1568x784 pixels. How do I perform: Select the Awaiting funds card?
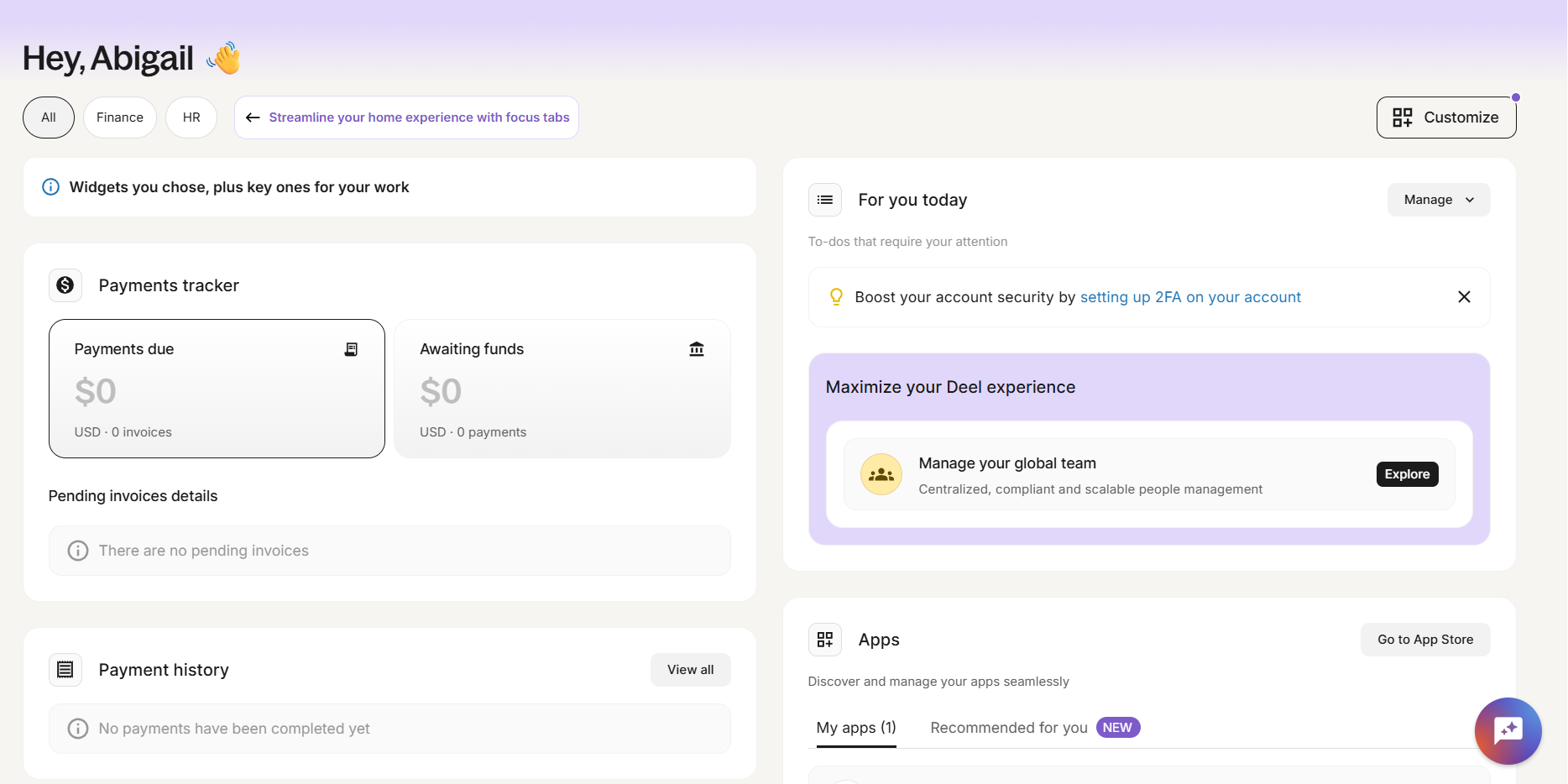coord(562,389)
